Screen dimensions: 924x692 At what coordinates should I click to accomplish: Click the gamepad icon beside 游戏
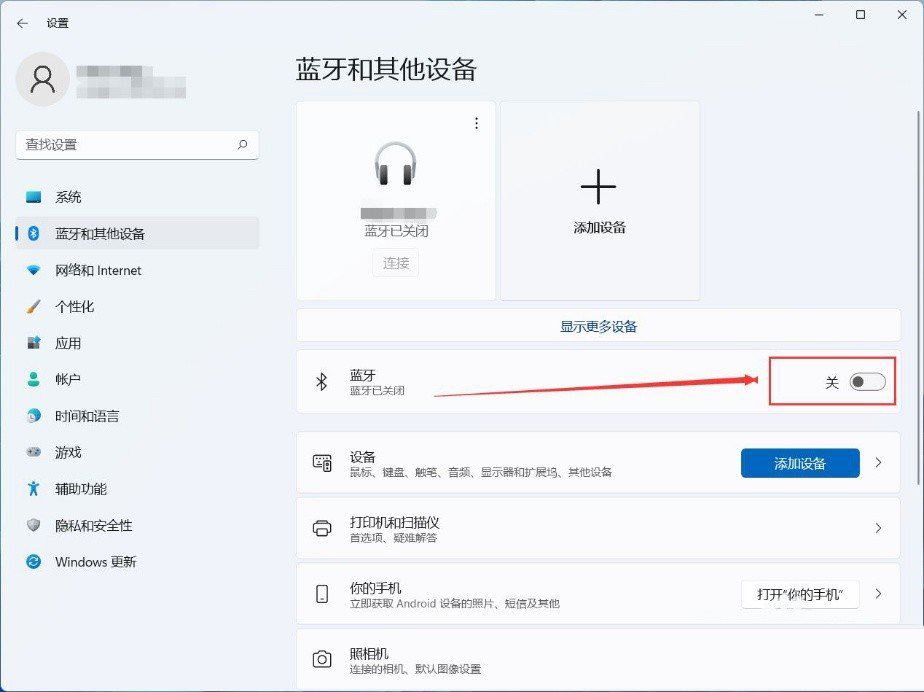pyautogui.click(x=34, y=452)
